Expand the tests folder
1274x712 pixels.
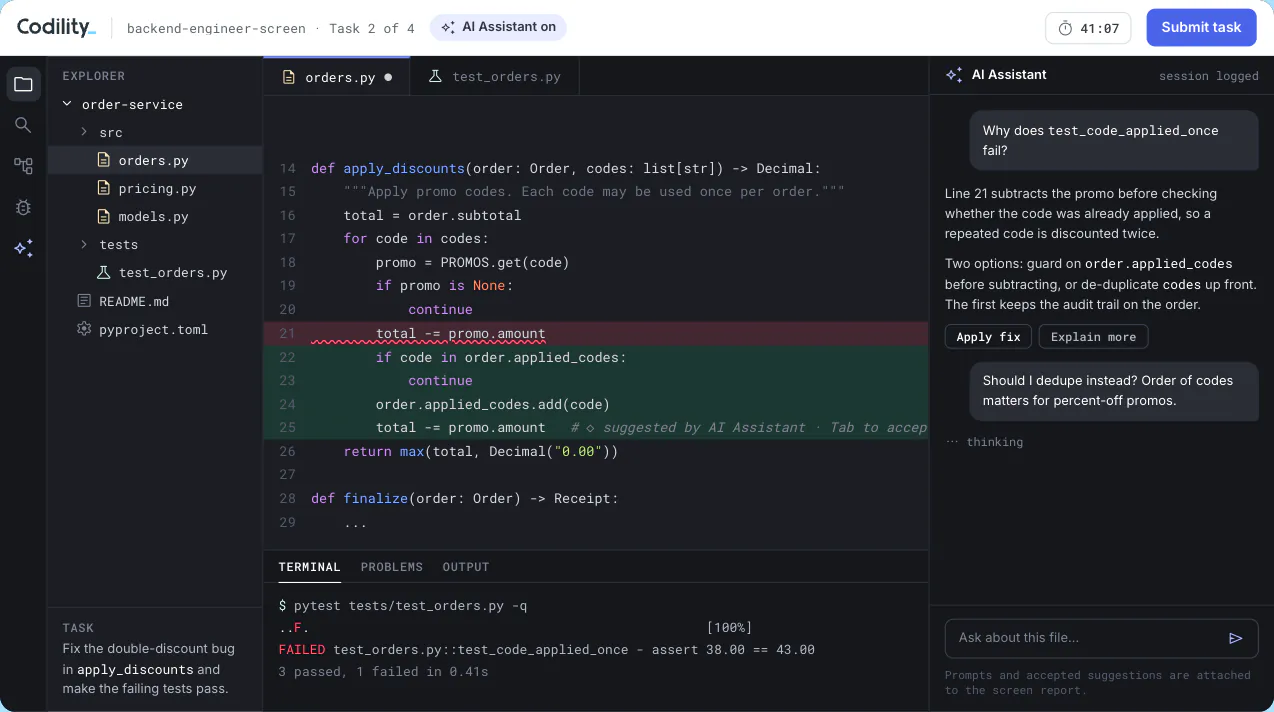(84, 244)
